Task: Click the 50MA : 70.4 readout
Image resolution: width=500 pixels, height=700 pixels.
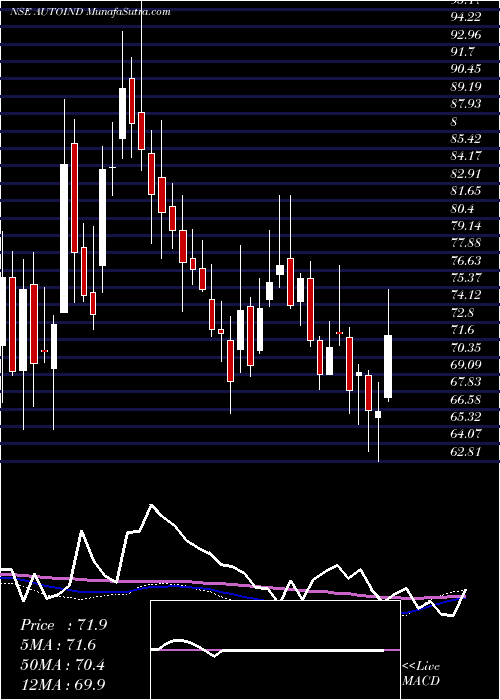Action: (x=63, y=665)
